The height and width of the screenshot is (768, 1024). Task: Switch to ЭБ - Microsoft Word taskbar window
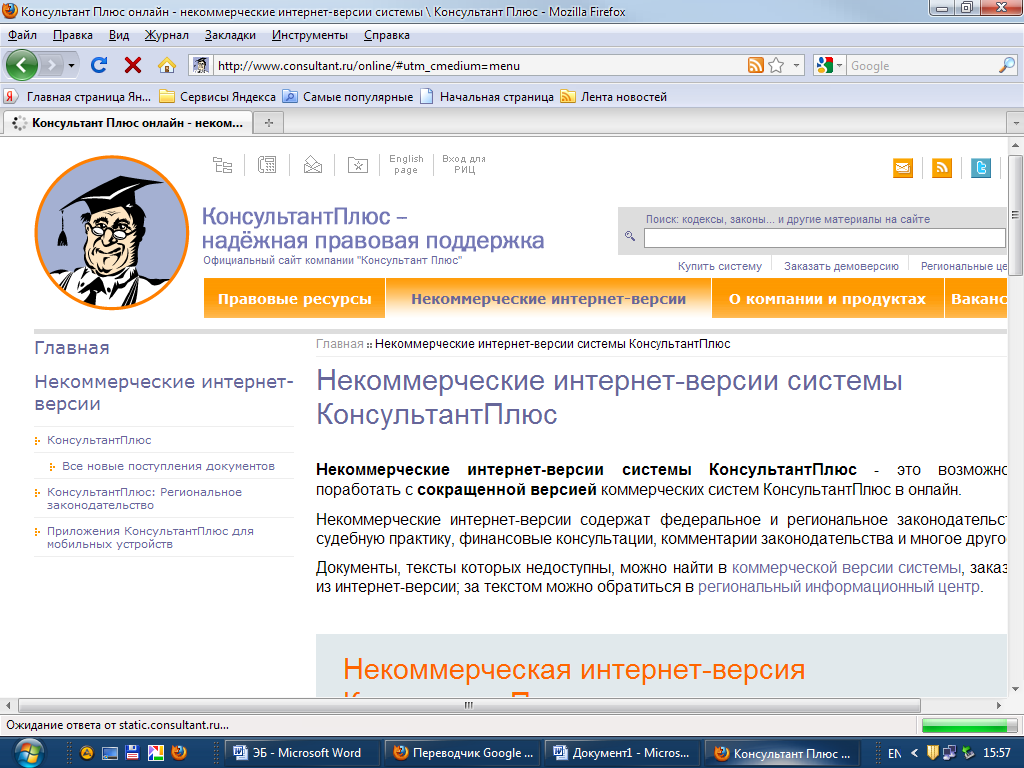tap(302, 753)
